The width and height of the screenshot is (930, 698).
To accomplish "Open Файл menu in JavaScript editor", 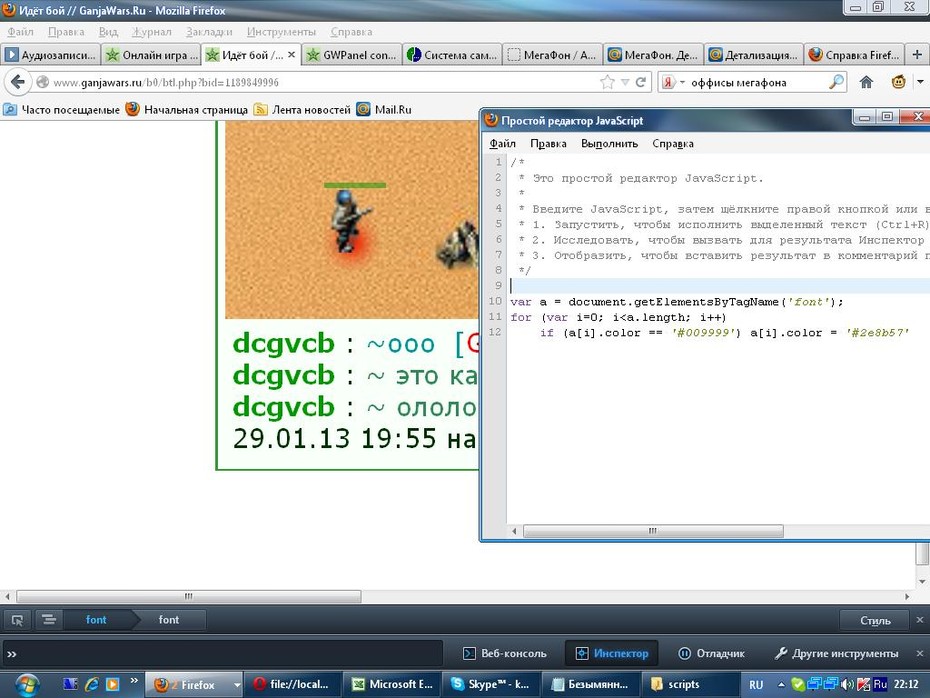I will tap(502, 144).
